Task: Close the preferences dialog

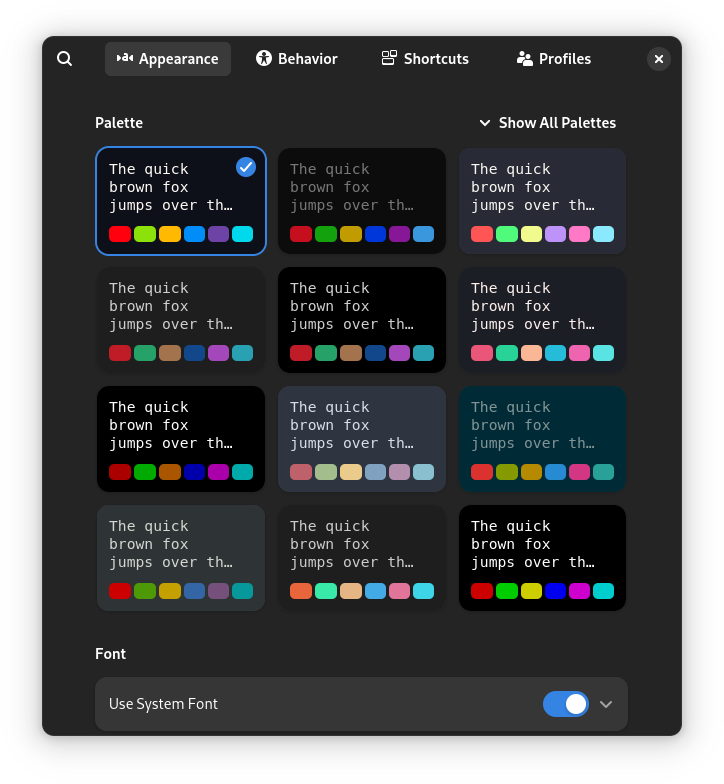Action: 658,59
